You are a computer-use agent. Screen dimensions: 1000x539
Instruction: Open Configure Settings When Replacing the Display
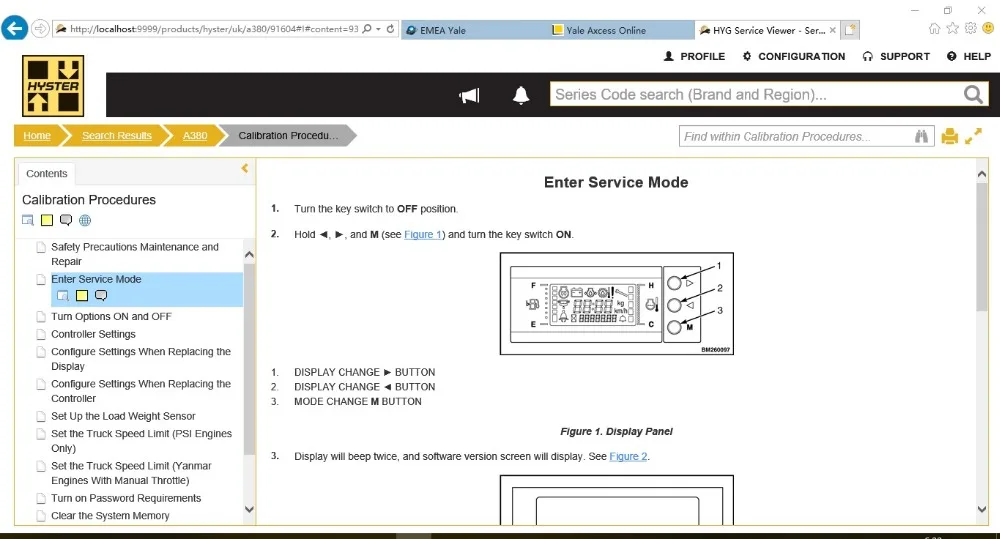click(x=141, y=358)
